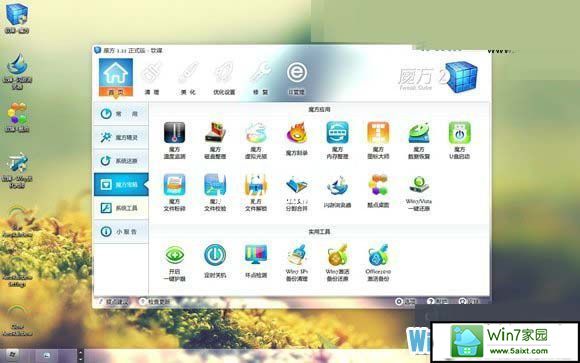
Task: Select 系统工具 in the sidebar
Action: pos(121,208)
